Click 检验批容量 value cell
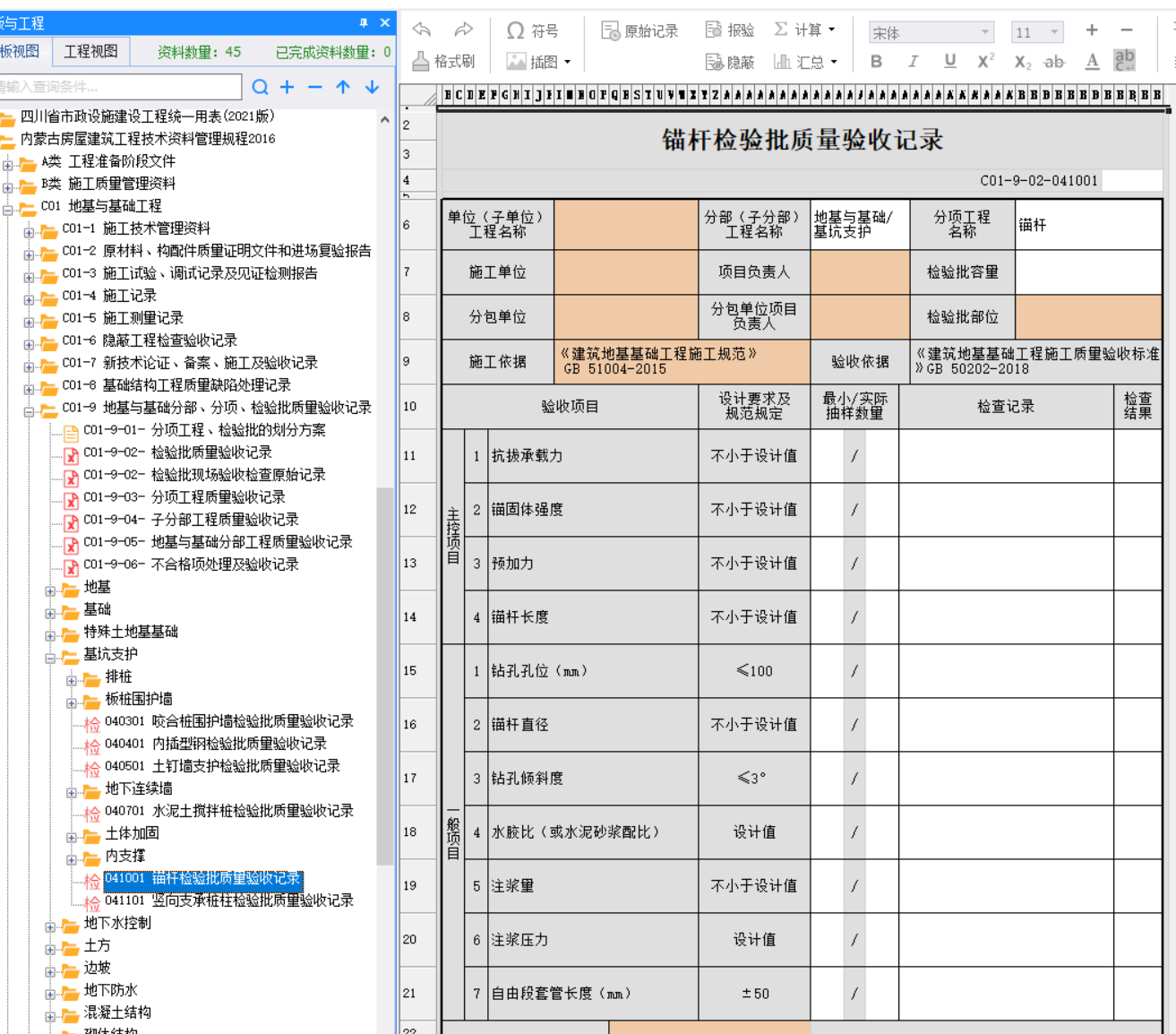This screenshot has height=1034, width=1176. click(x=1088, y=272)
